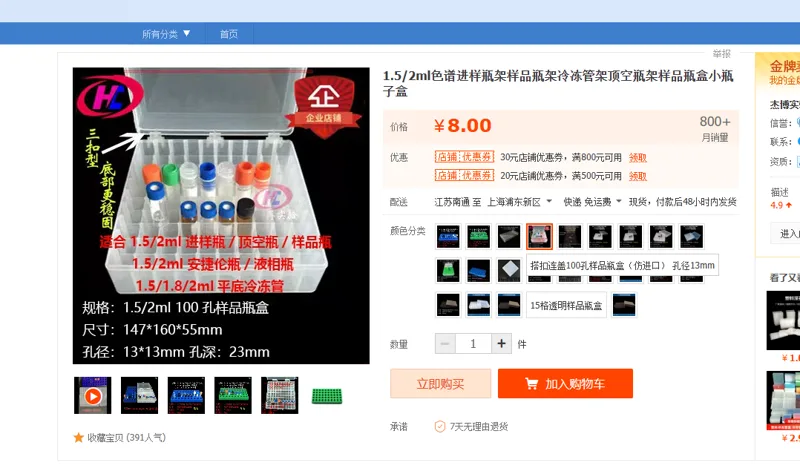Click the star icon to favorite the item
This screenshot has width=800, height=474.
coord(79,437)
